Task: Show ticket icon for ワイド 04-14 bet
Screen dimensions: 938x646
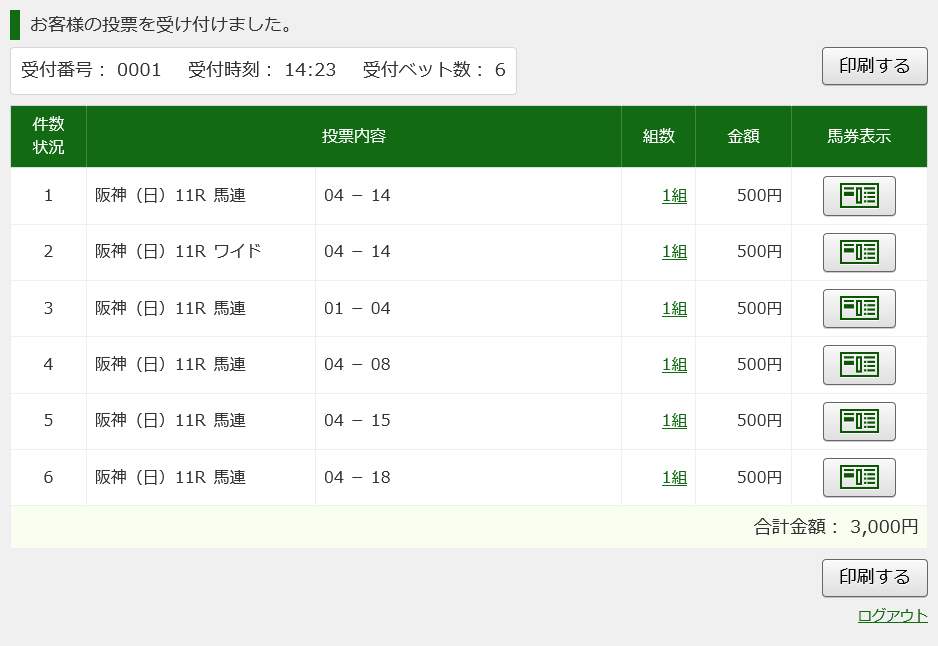Action: [859, 252]
